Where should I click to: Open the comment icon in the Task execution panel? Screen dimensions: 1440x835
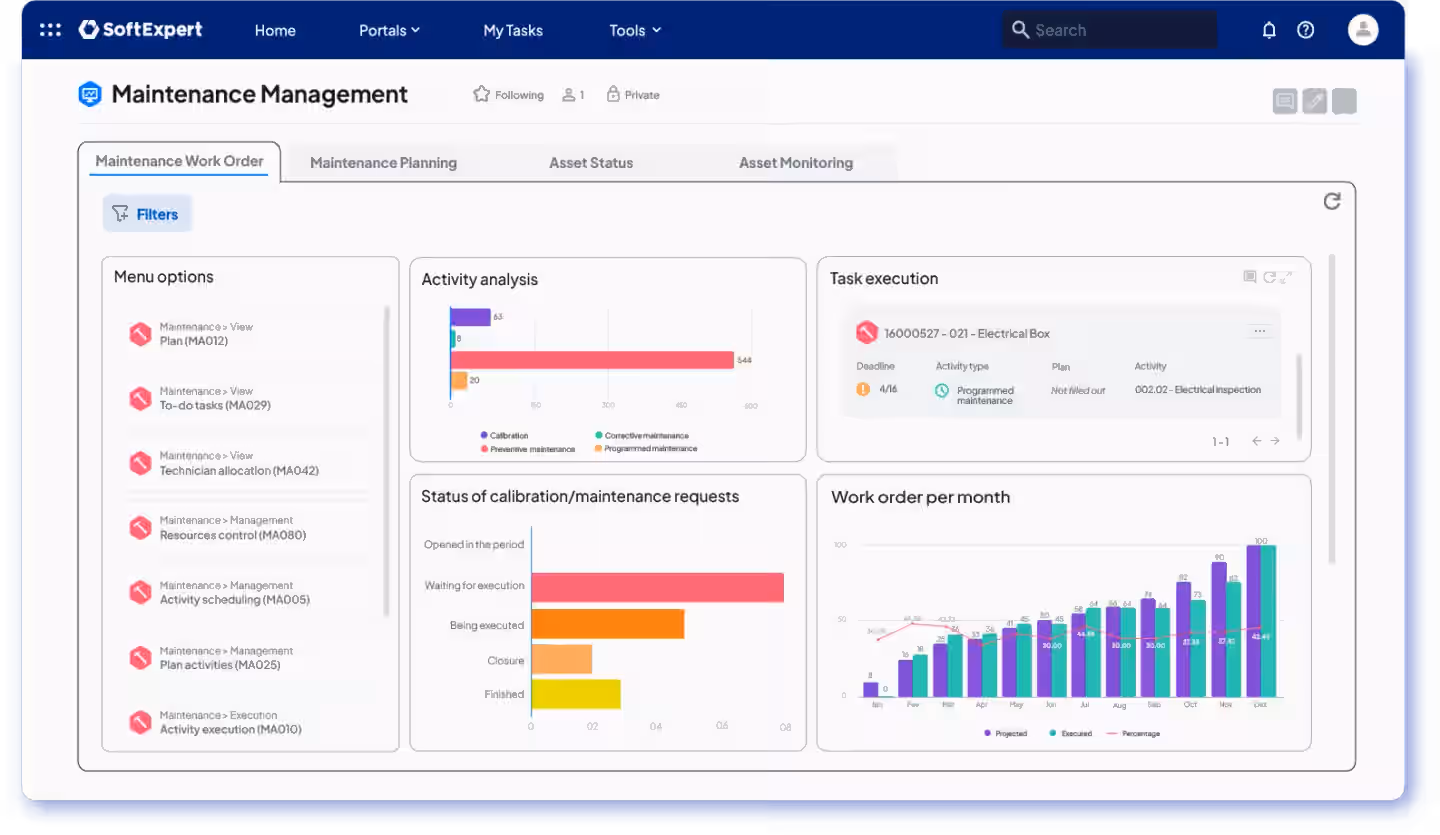1249,277
